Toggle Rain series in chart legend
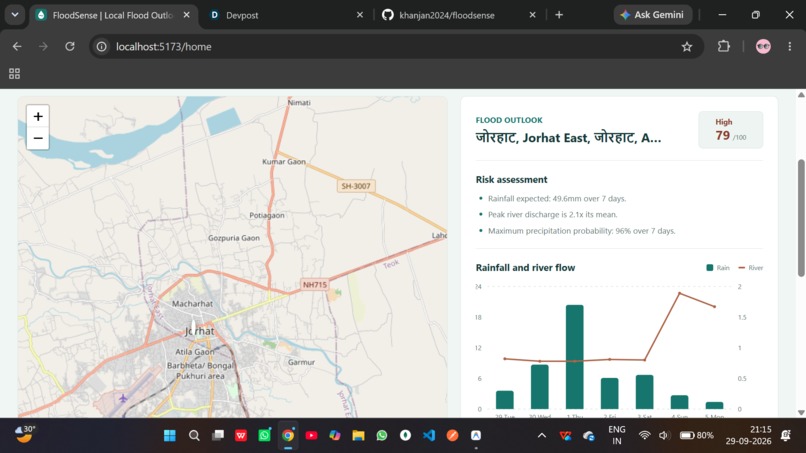This screenshot has height=453, width=806. tap(718, 268)
